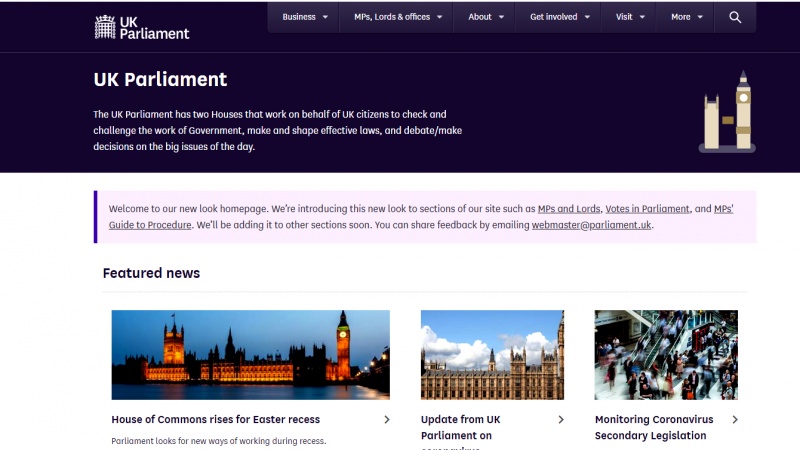
Task: Open Update from UK Parliament headline
Action: pyautogui.click(x=461, y=428)
